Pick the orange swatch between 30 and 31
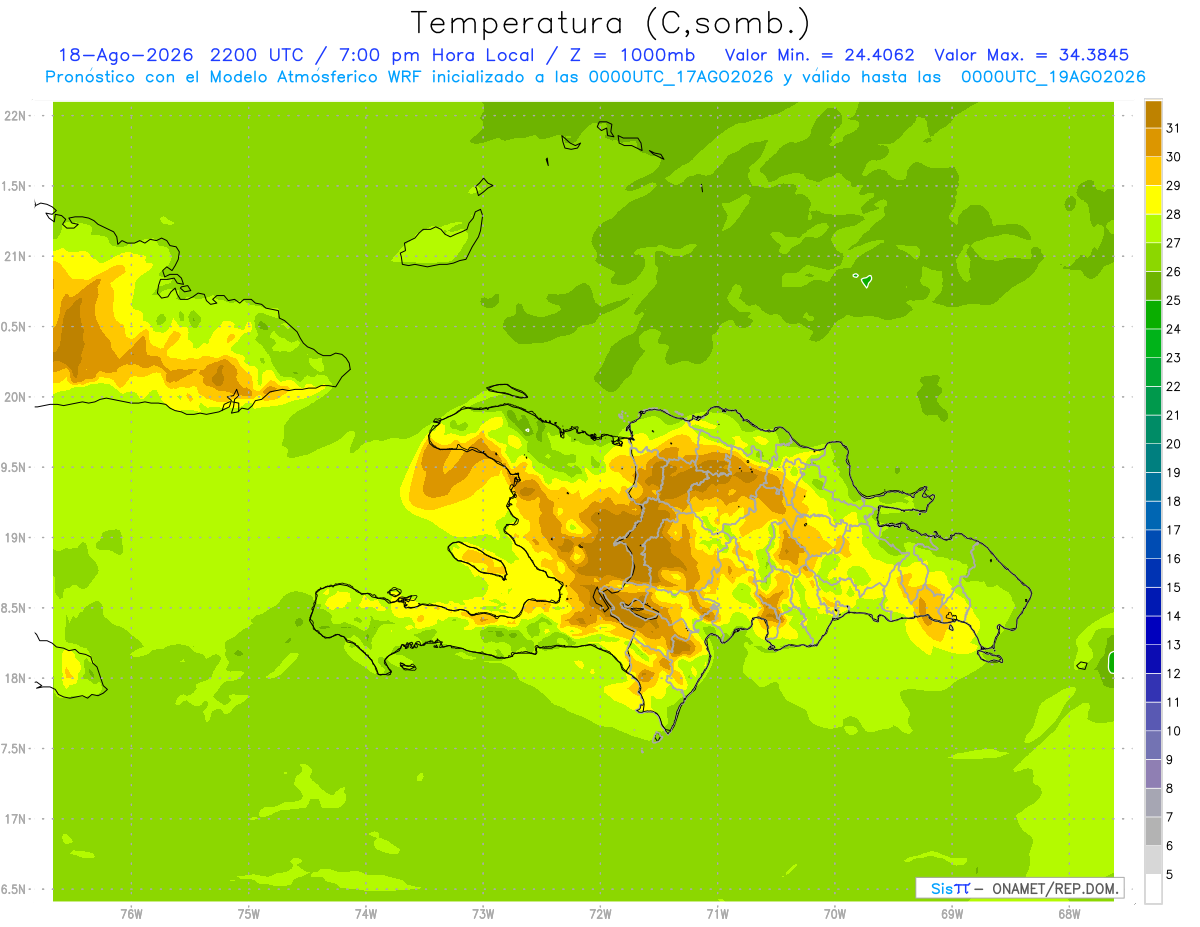 (x=1153, y=142)
